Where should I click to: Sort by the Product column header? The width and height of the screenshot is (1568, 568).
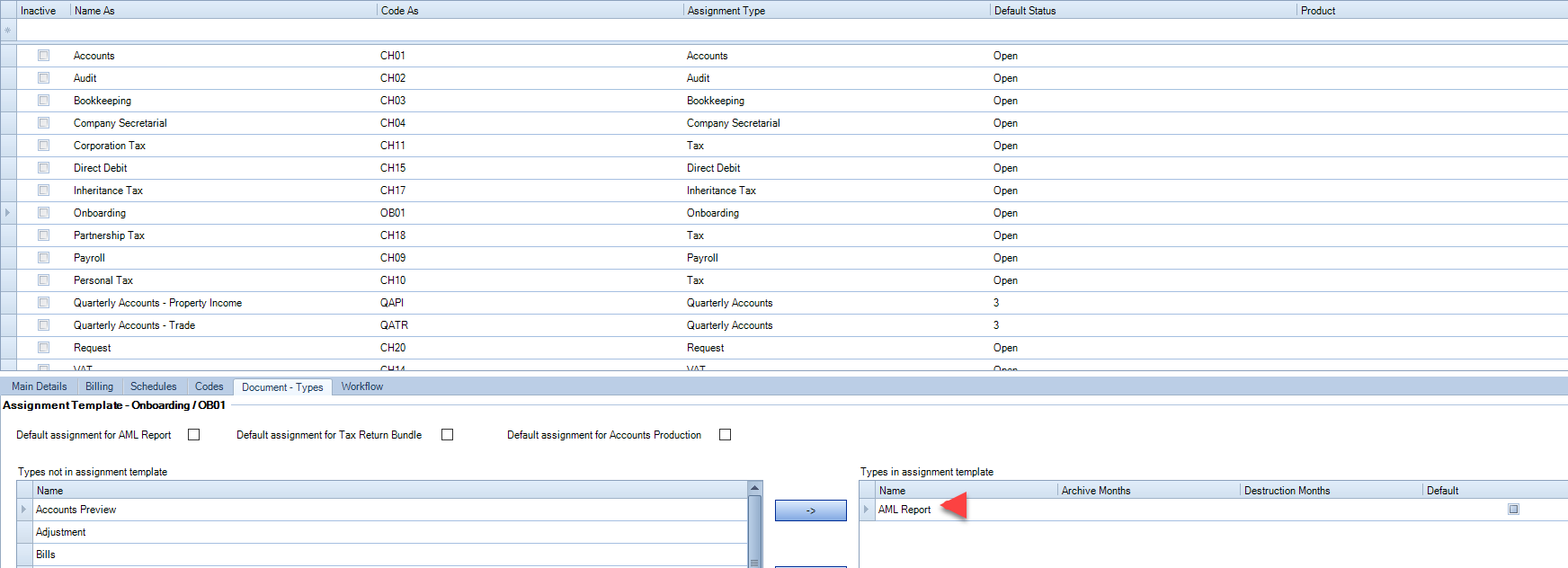coord(1432,11)
